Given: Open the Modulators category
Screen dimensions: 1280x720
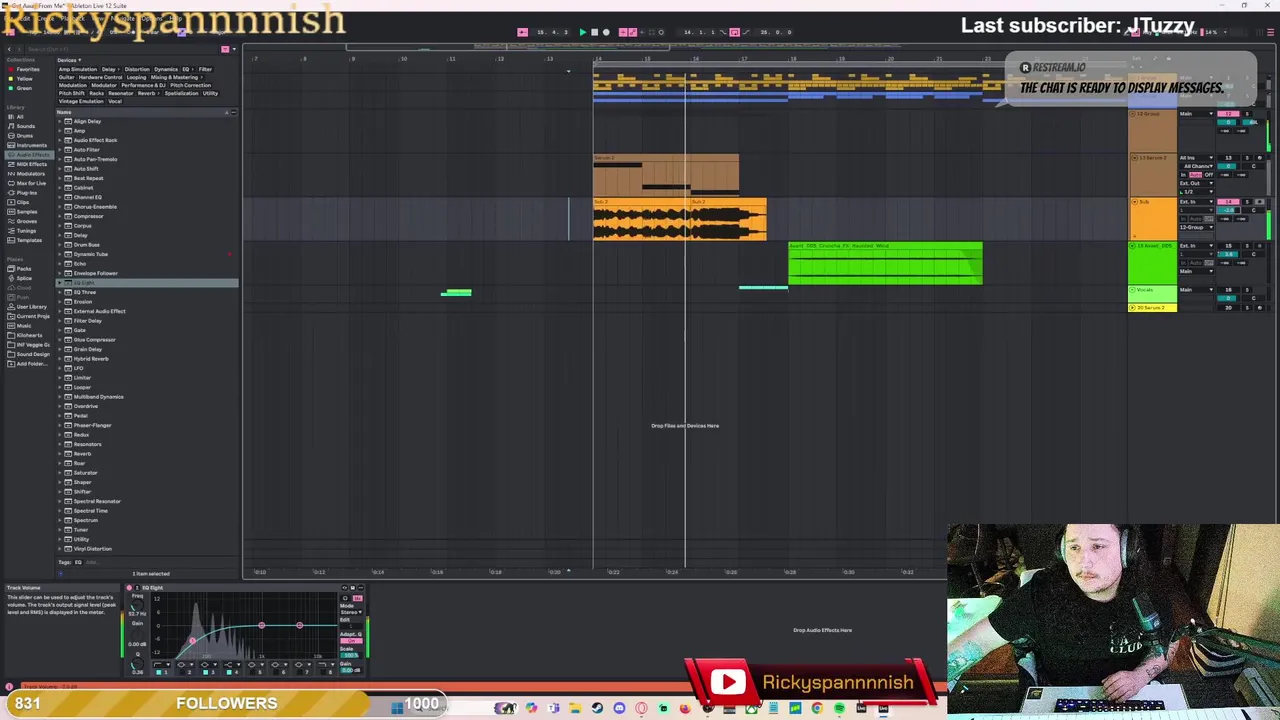Looking at the screenshot, I should pos(30,174).
